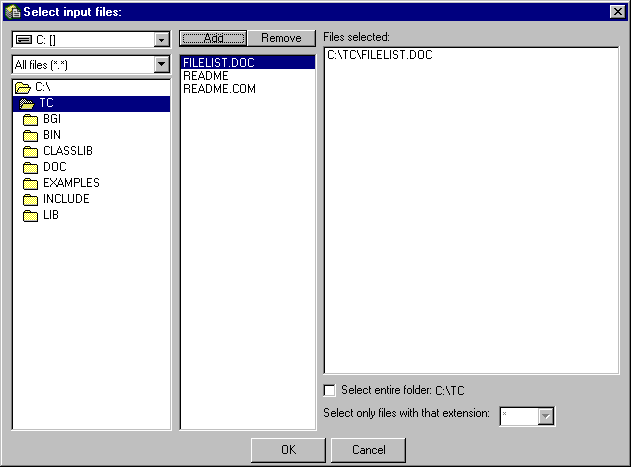This screenshot has width=631, height=467.
Task: Click the INCLUDE folder name
Action: (x=66, y=199)
